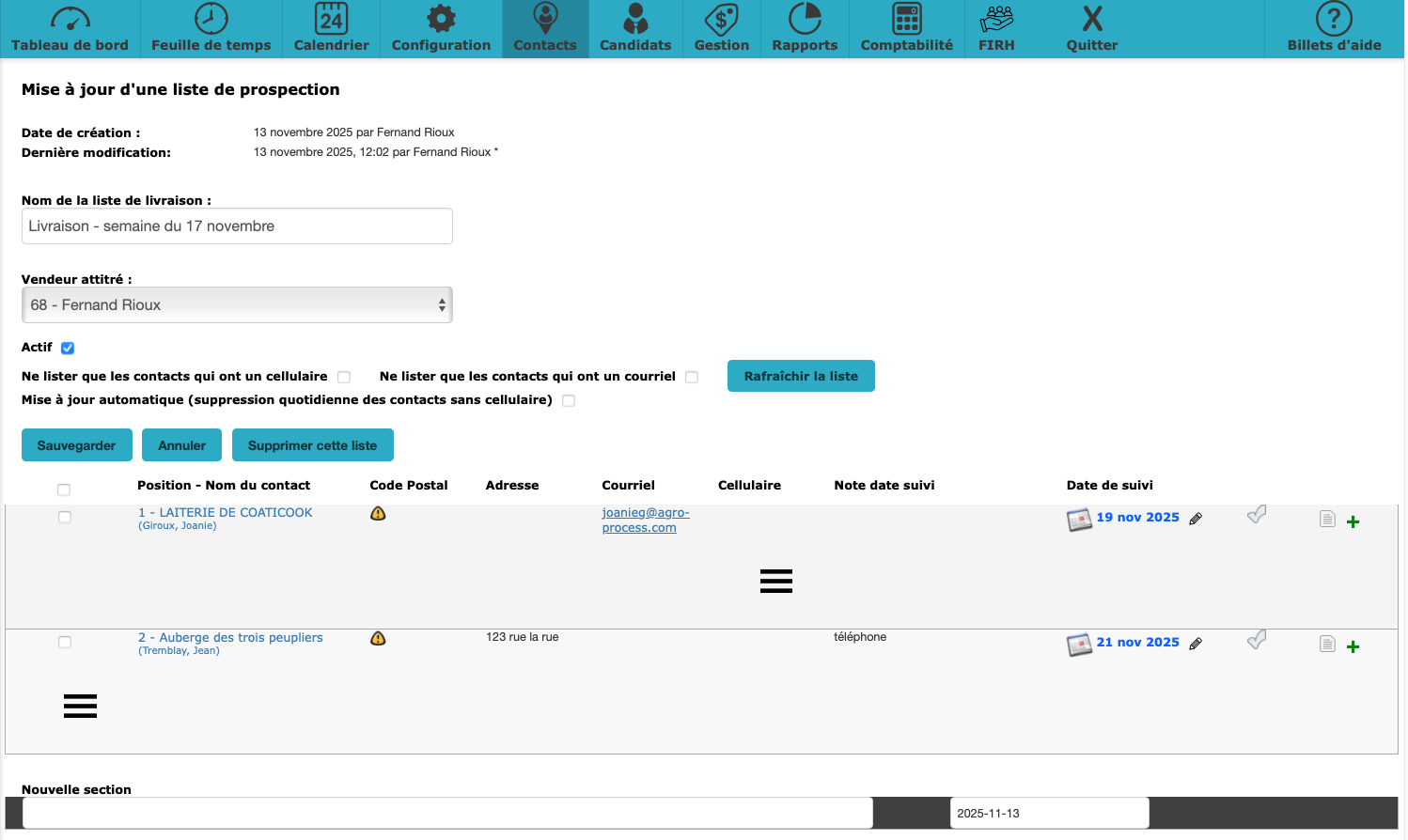Viewport: 1408px width, 840px height.
Task: Click the calendar icon for LAITERIE DE COATICOOK
Action: click(1079, 520)
